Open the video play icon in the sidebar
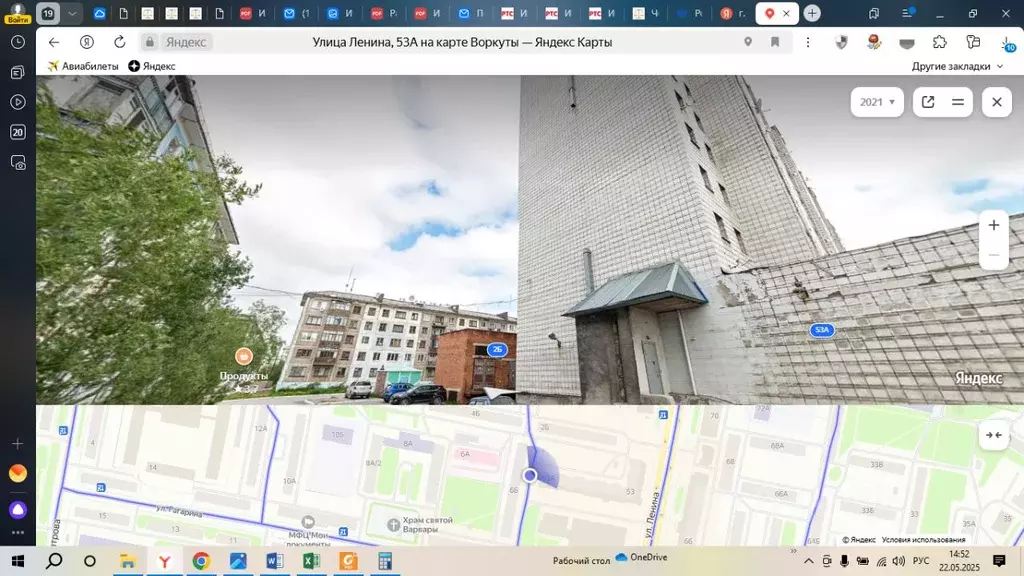The image size is (1024, 576). click(18, 102)
